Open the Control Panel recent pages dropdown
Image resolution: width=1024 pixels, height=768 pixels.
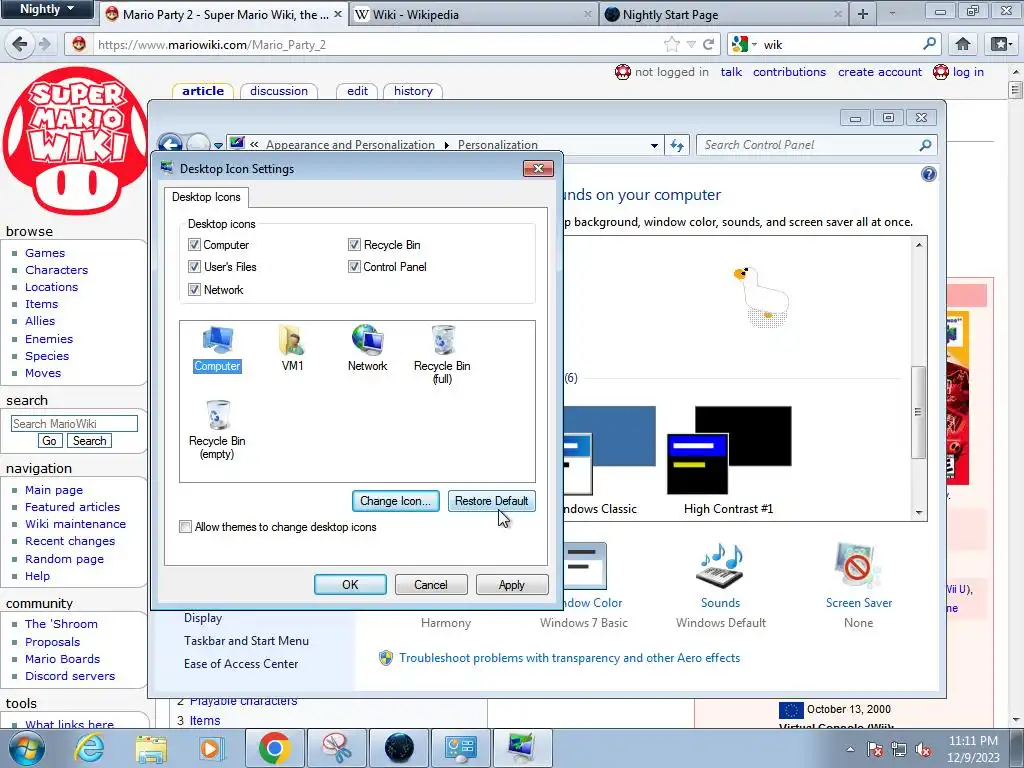(x=218, y=145)
